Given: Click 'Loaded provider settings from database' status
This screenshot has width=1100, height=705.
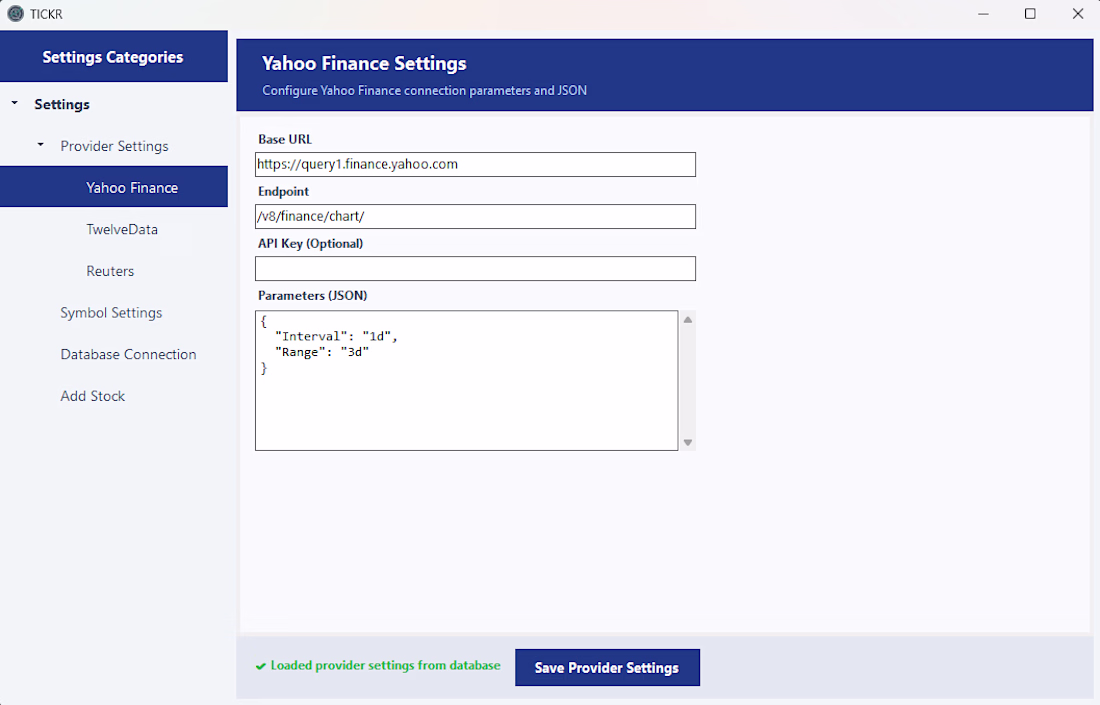Looking at the screenshot, I should click(385, 666).
